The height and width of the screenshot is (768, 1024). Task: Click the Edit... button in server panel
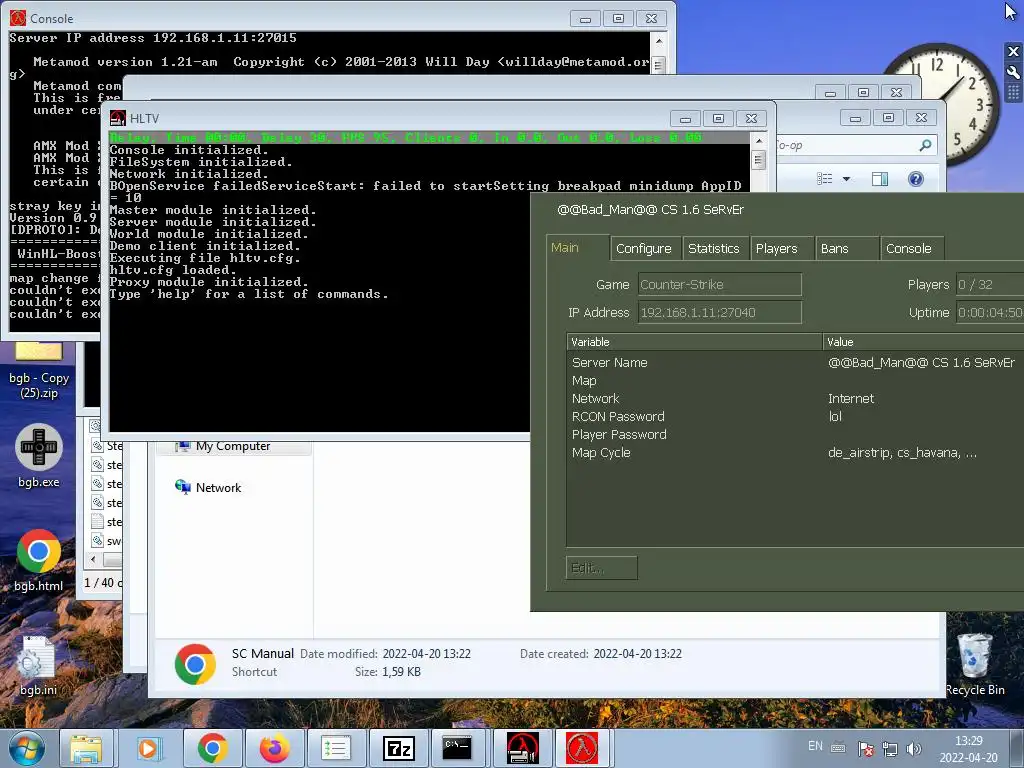point(601,568)
